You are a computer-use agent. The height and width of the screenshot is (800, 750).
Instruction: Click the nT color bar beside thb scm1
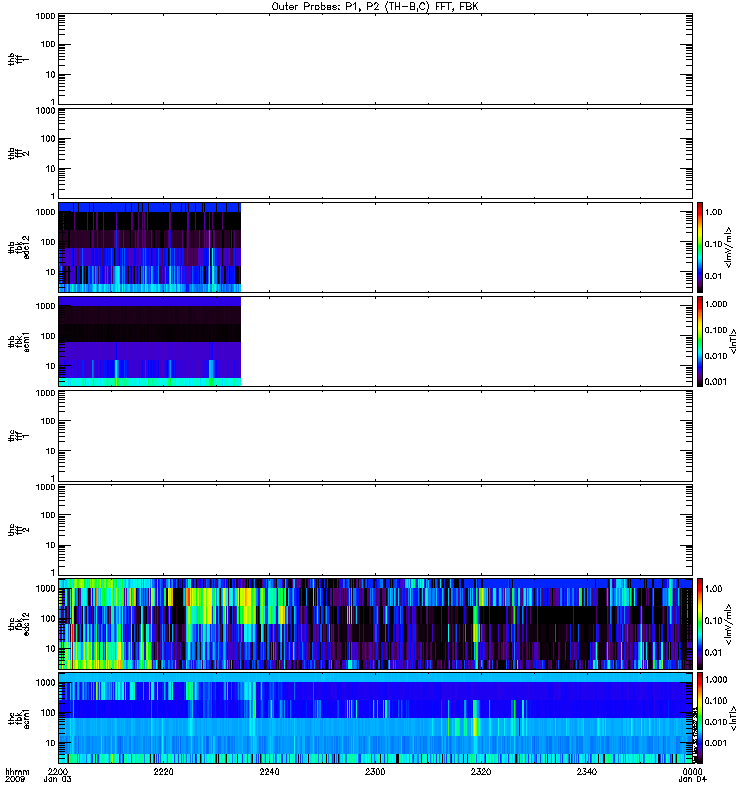[700, 341]
